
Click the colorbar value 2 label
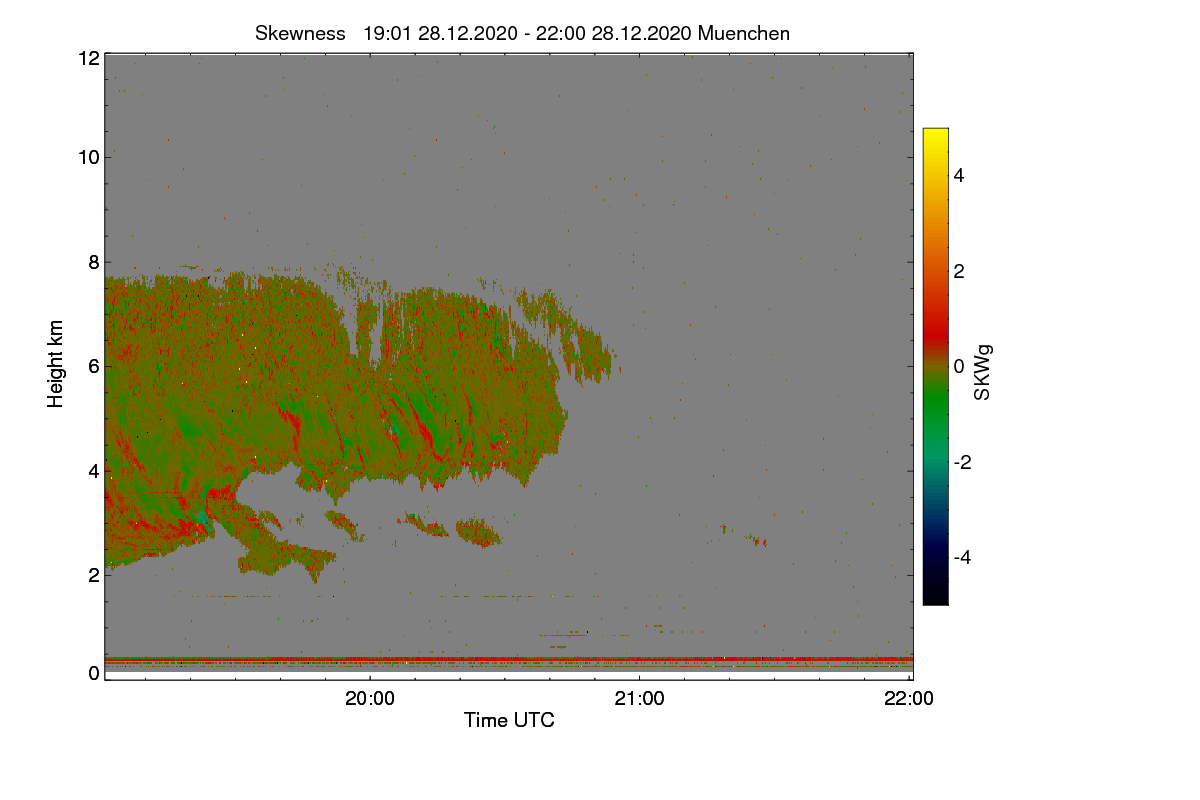pos(960,271)
